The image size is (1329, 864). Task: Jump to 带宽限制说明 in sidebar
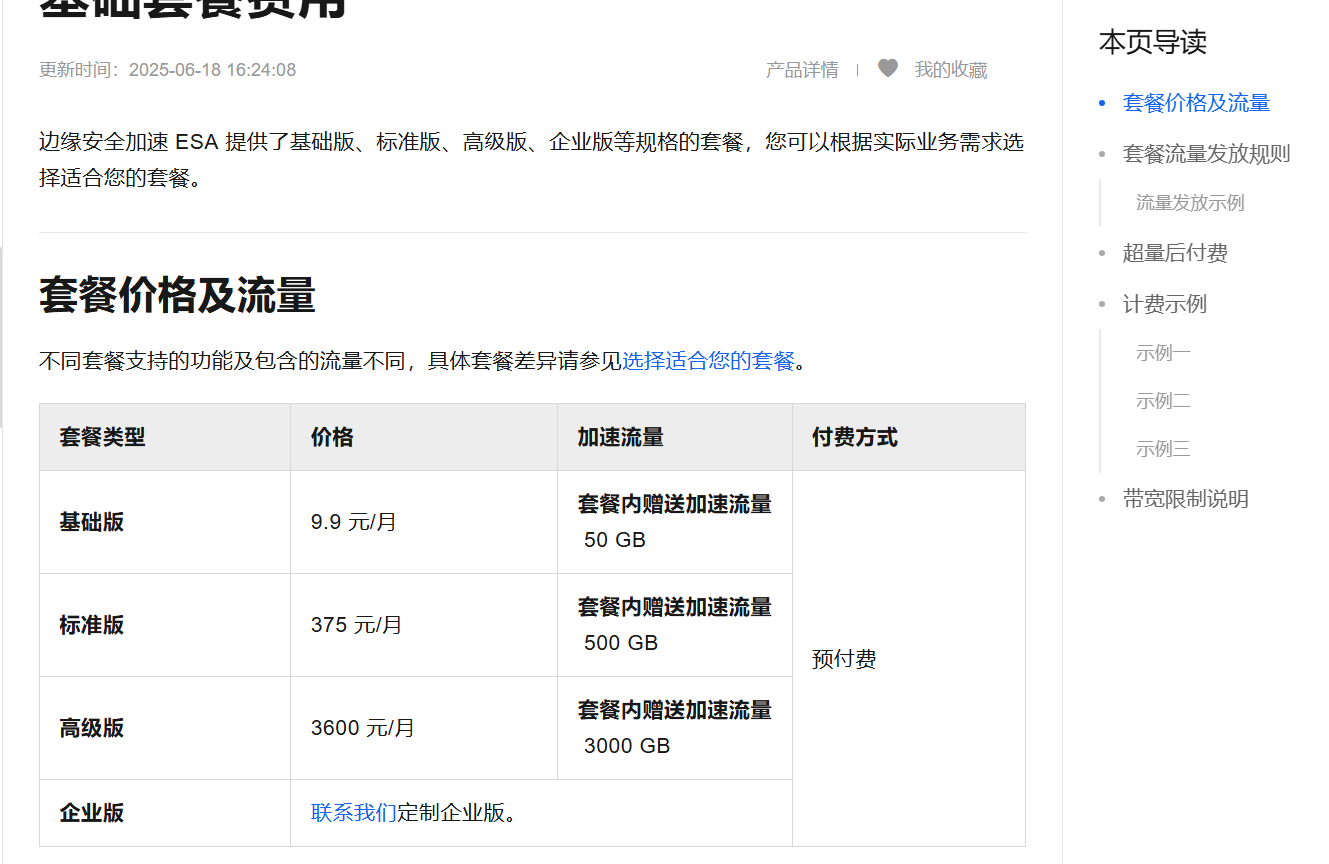point(1185,499)
